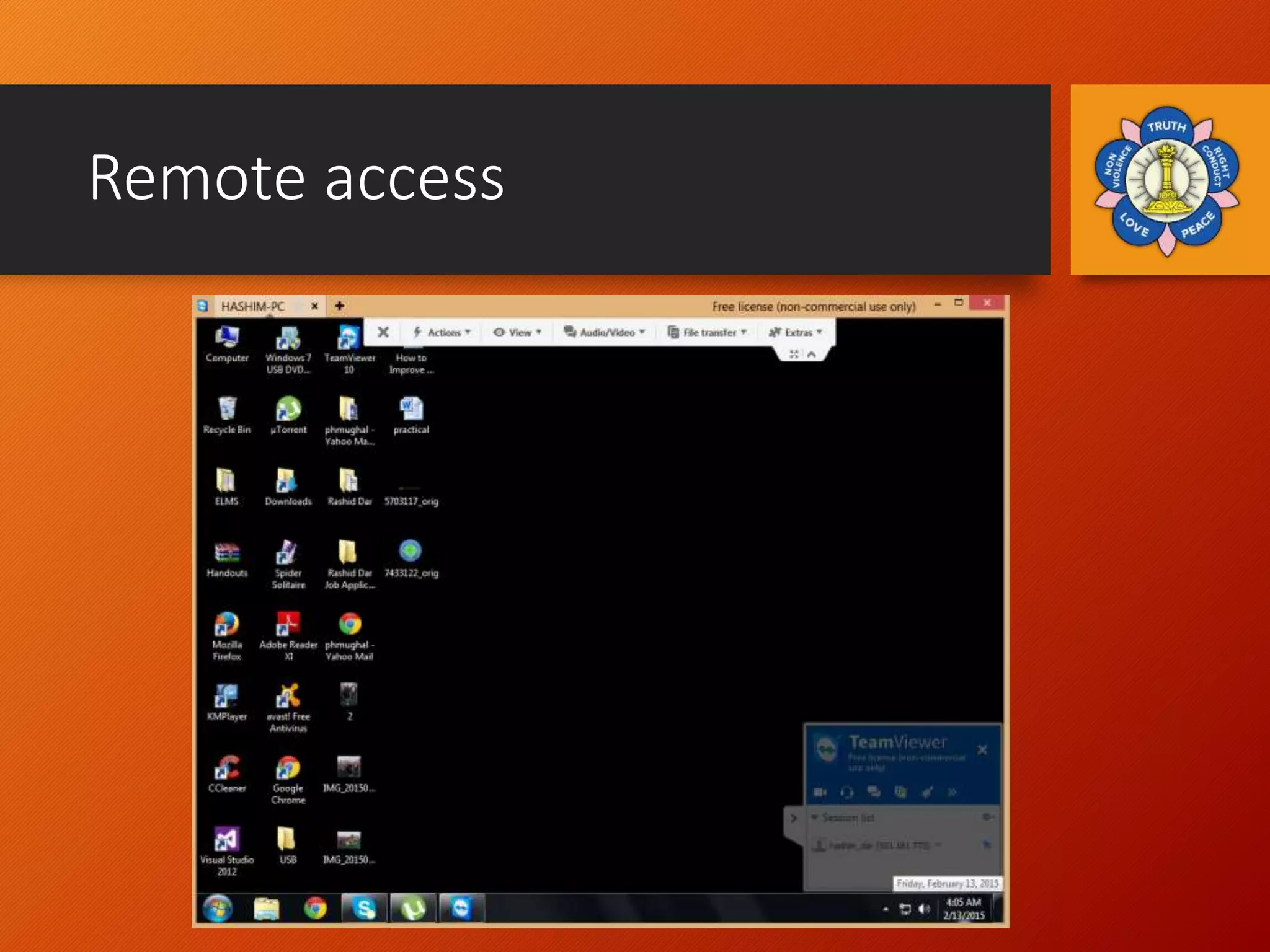Launch Spider Solitaire
Viewport: 1270px width, 952px height.
point(288,565)
